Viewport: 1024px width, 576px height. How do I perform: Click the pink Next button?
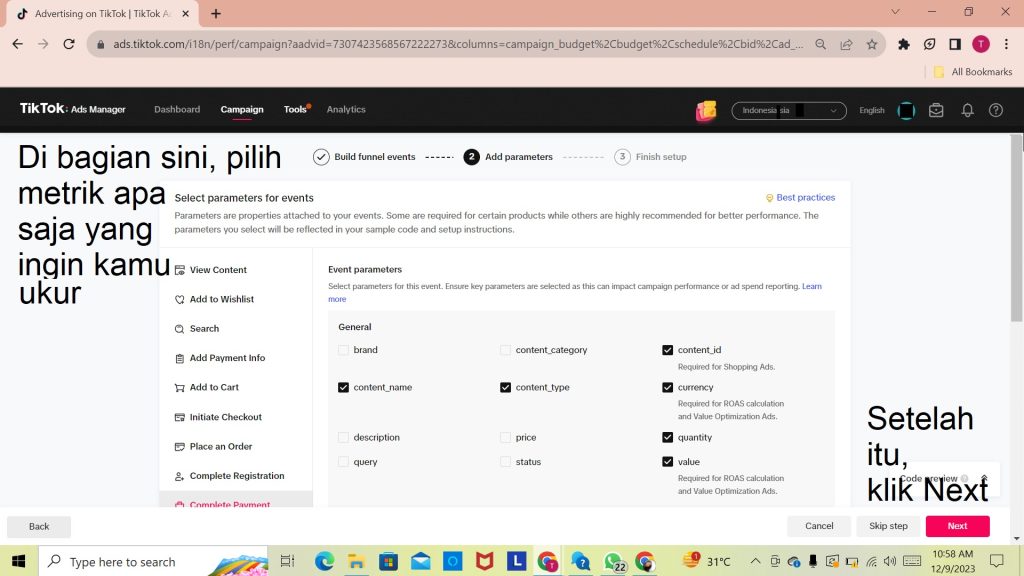pos(957,526)
